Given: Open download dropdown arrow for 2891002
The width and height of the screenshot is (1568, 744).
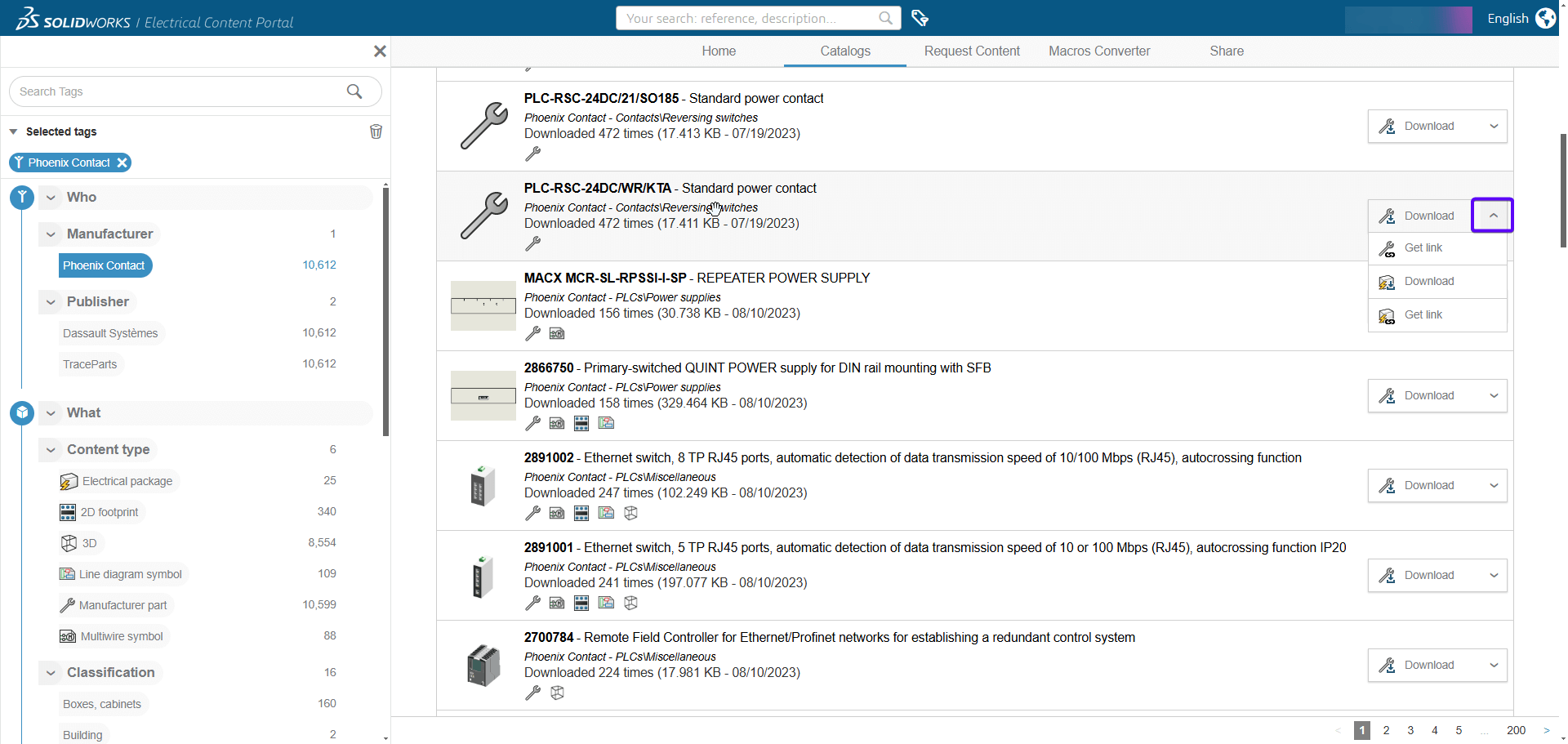Looking at the screenshot, I should pos(1494,485).
